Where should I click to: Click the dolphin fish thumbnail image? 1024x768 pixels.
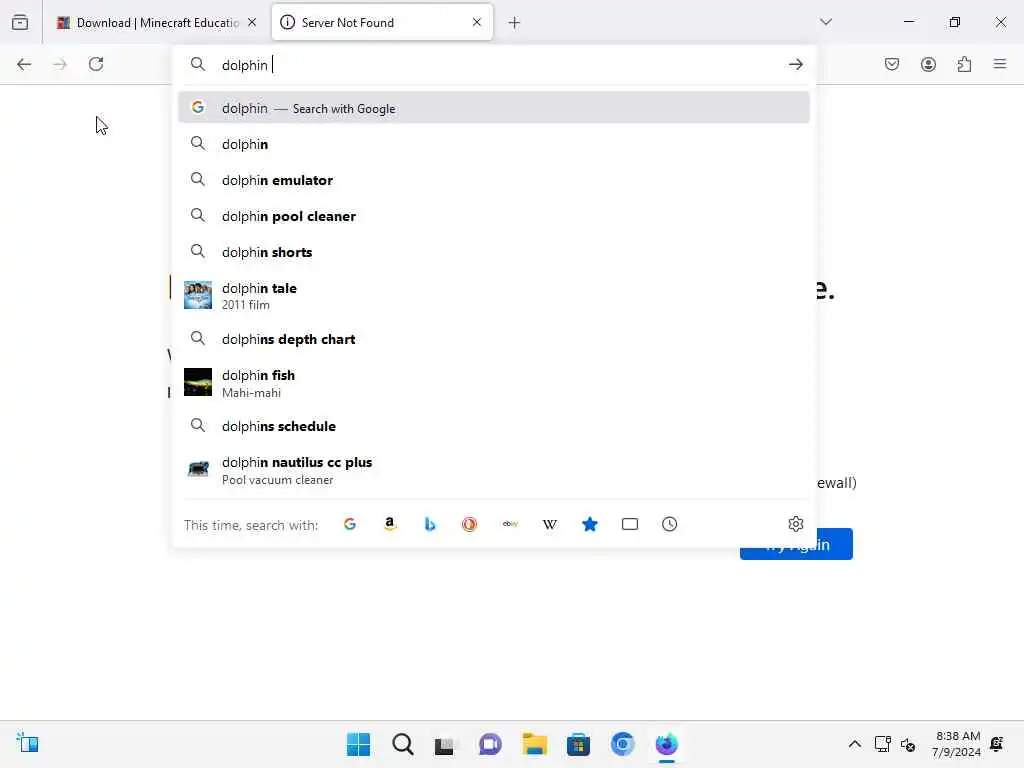coord(198,382)
